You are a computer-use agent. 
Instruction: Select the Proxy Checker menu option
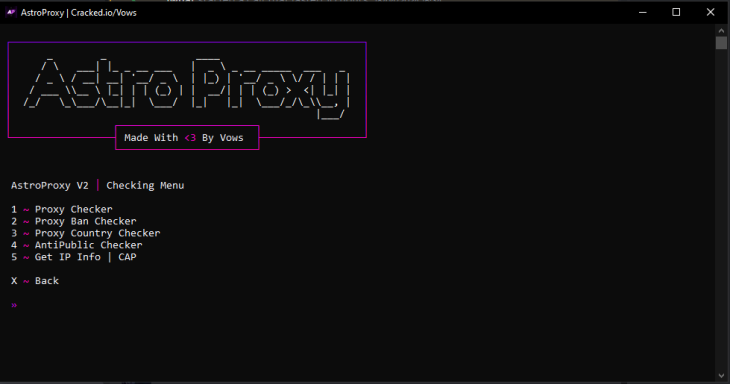(x=61, y=209)
